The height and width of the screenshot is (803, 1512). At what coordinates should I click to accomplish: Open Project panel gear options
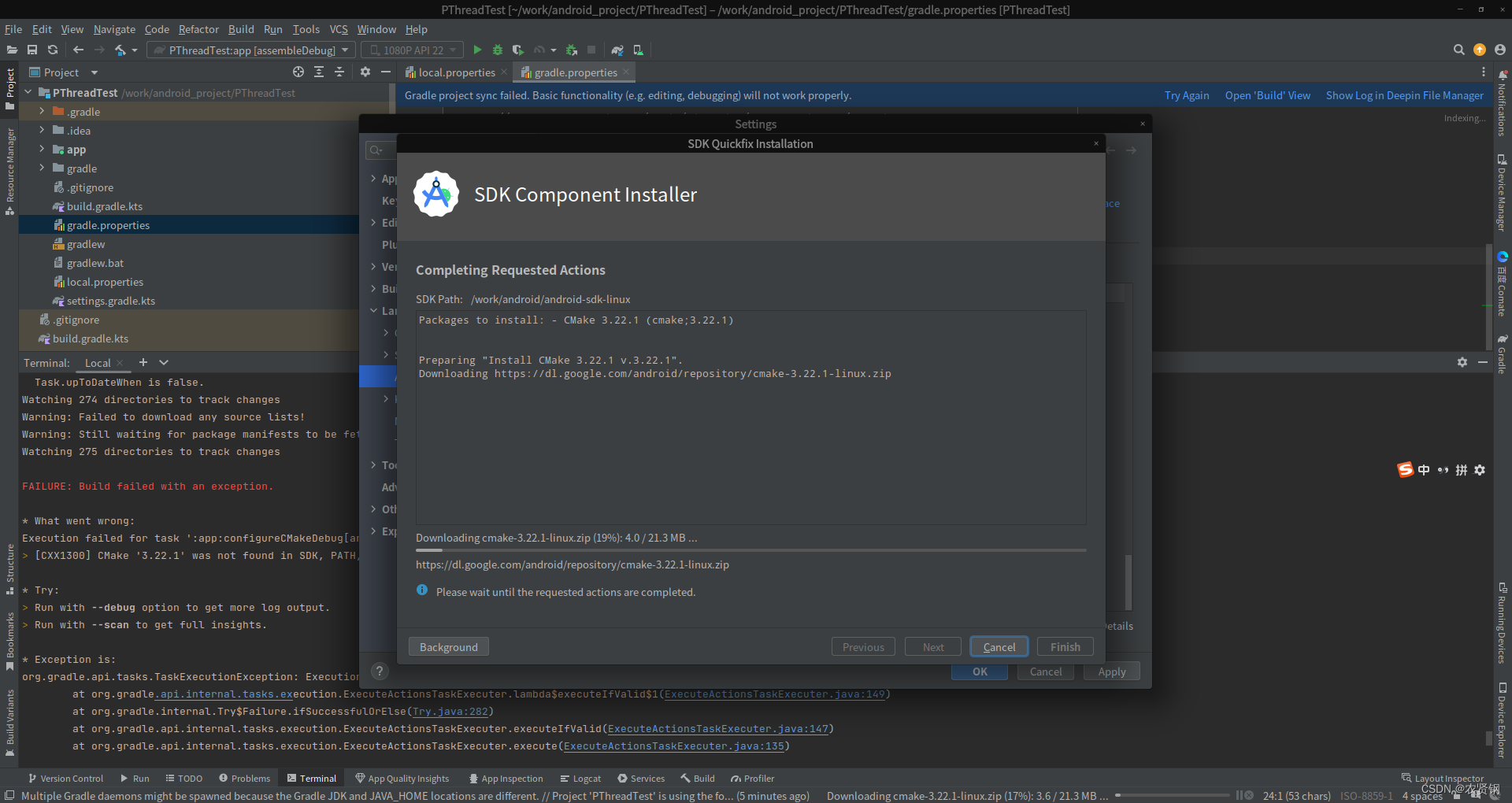[x=365, y=72]
